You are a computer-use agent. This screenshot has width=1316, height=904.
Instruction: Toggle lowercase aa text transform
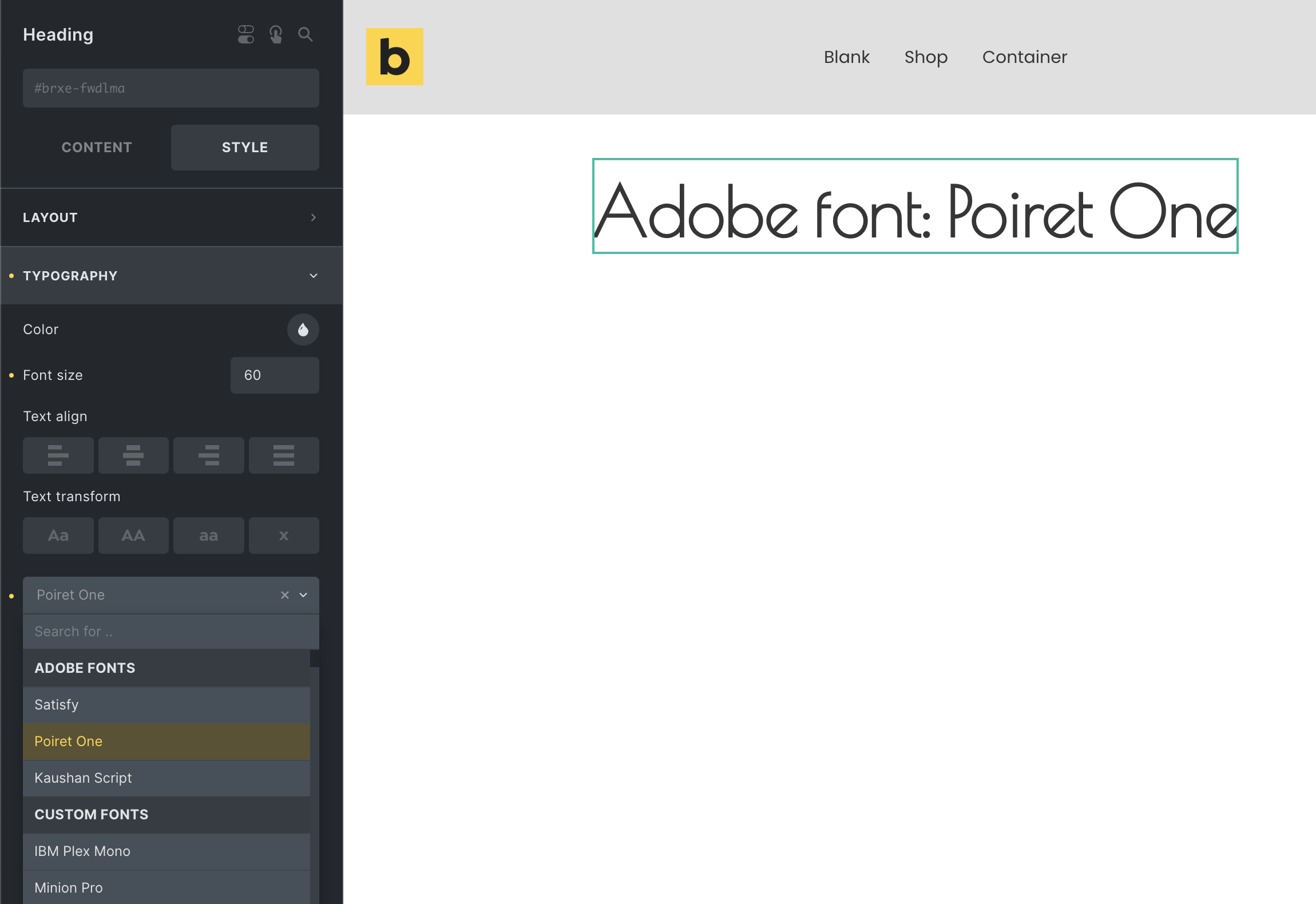(209, 536)
